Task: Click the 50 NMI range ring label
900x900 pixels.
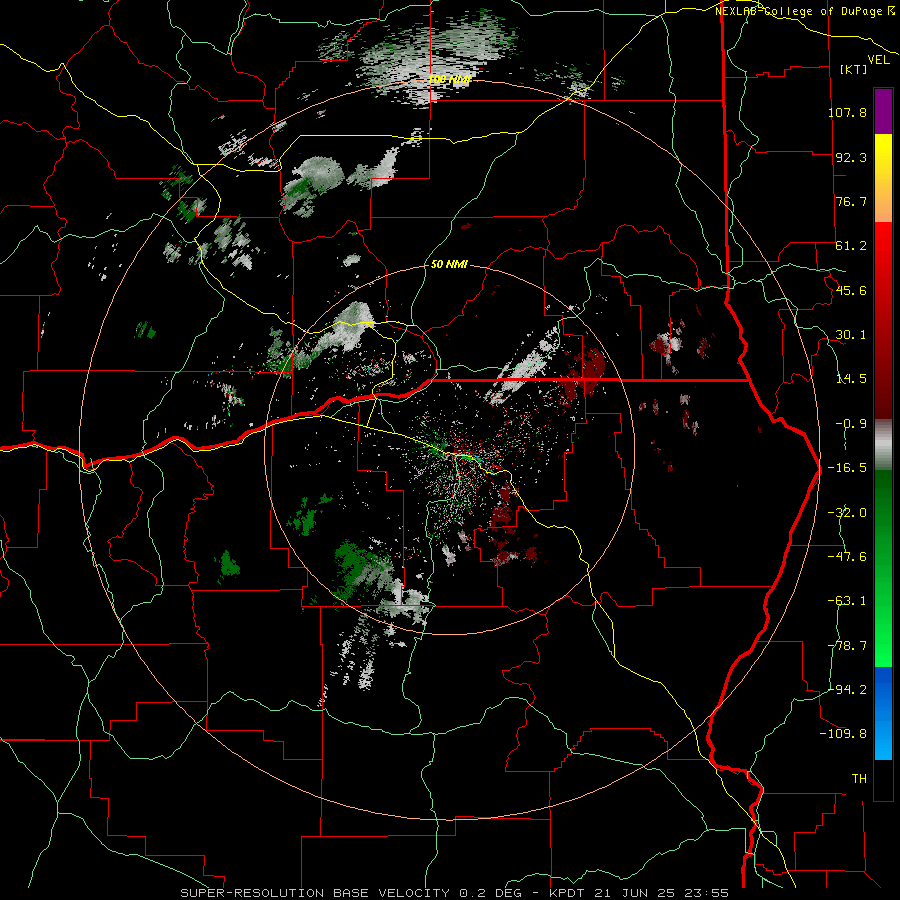Action: pyautogui.click(x=449, y=265)
